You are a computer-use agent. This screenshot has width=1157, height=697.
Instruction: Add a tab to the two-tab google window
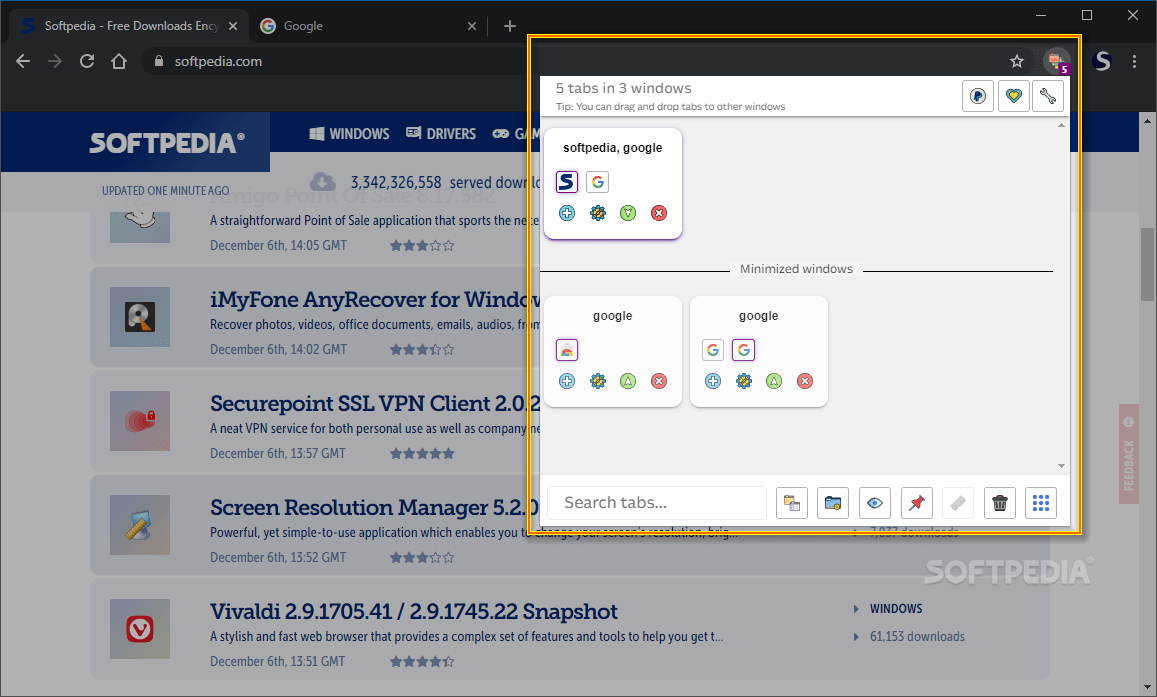(x=713, y=381)
